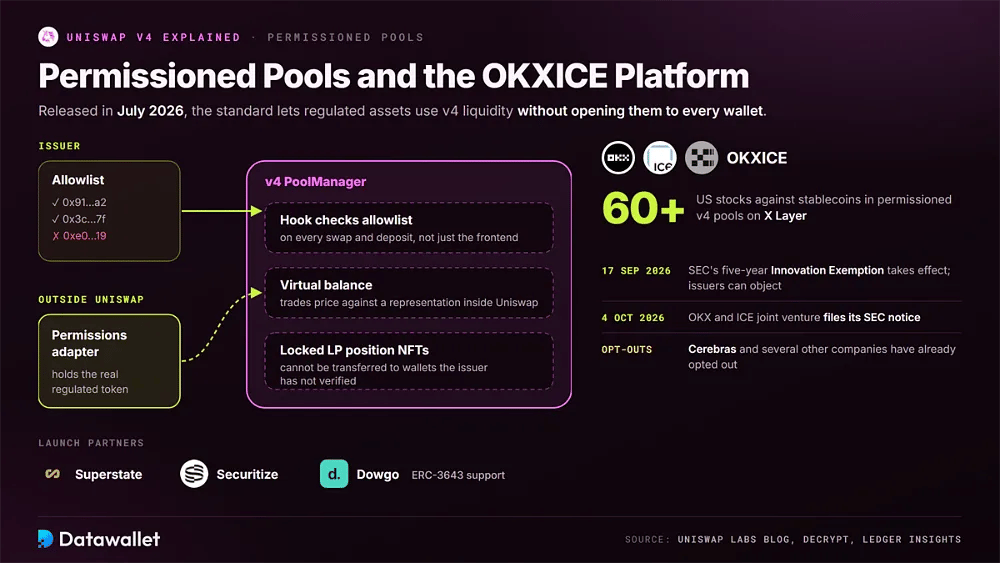Click the '4 OCT 2026' date

[633, 318]
